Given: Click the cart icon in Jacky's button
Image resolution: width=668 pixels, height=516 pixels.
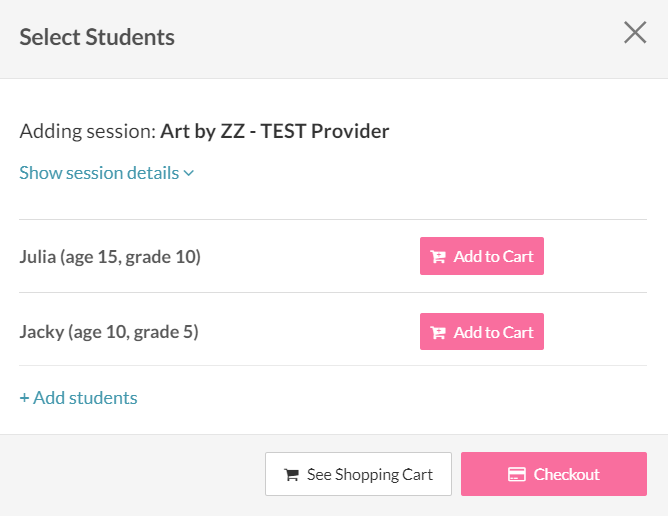Looking at the screenshot, I should pyautogui.click(x=438, y=332).
